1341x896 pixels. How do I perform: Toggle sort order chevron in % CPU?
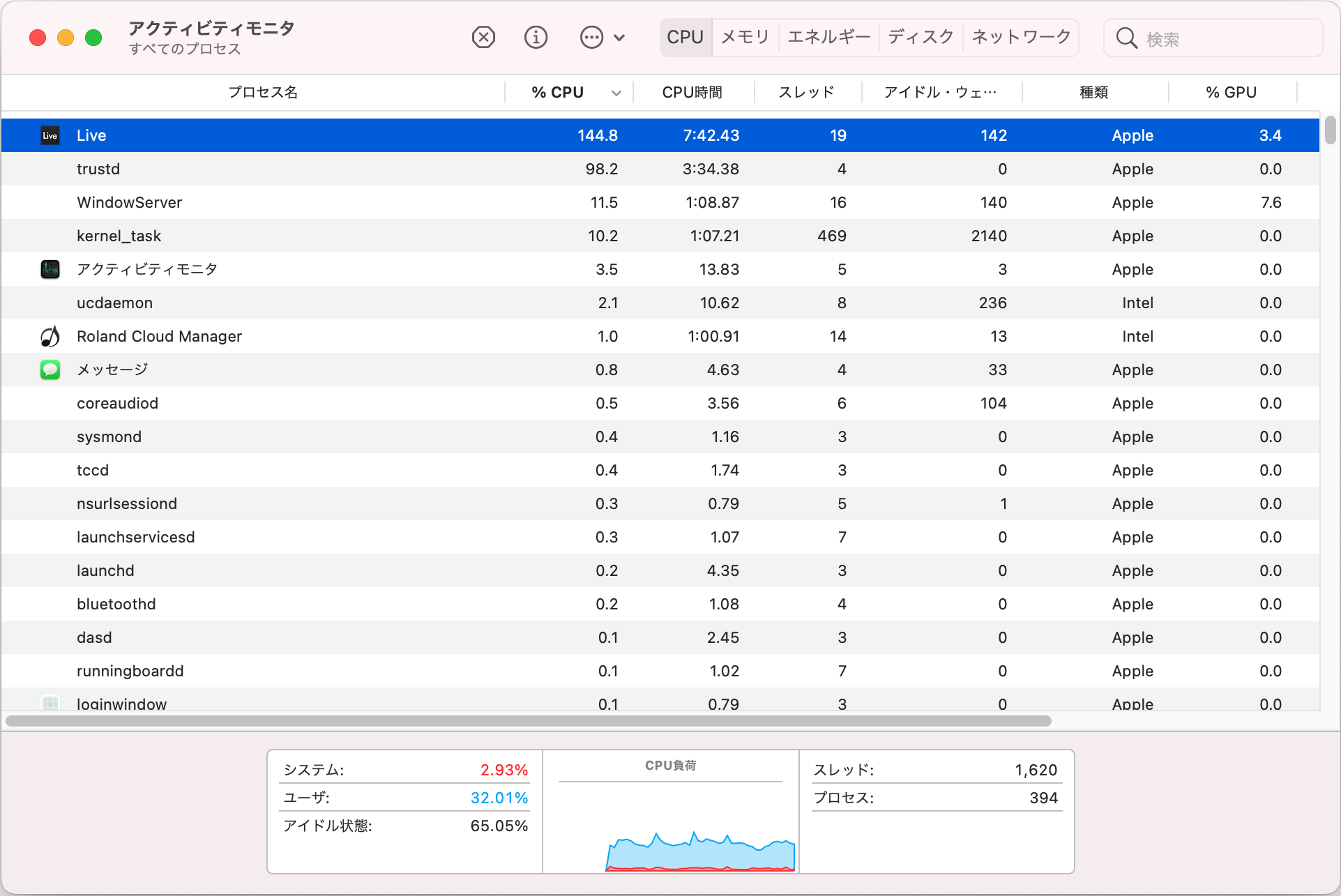click(x=616, y=93)
